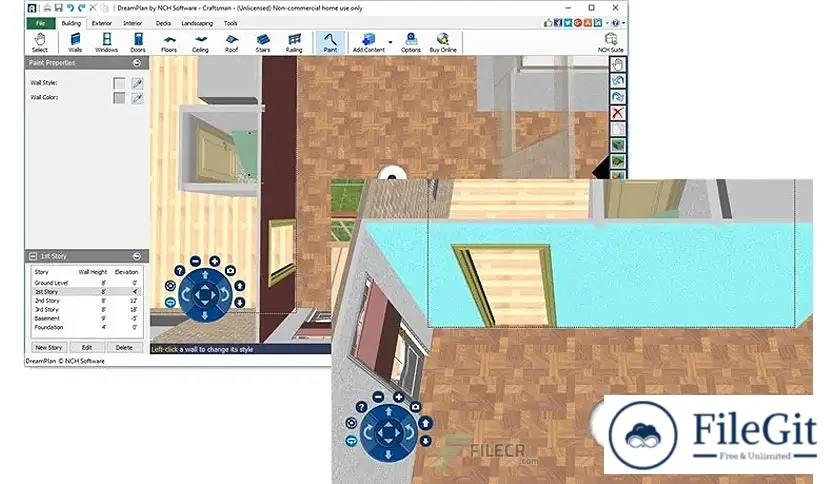Activate the Walls tool

coord(75,43)
